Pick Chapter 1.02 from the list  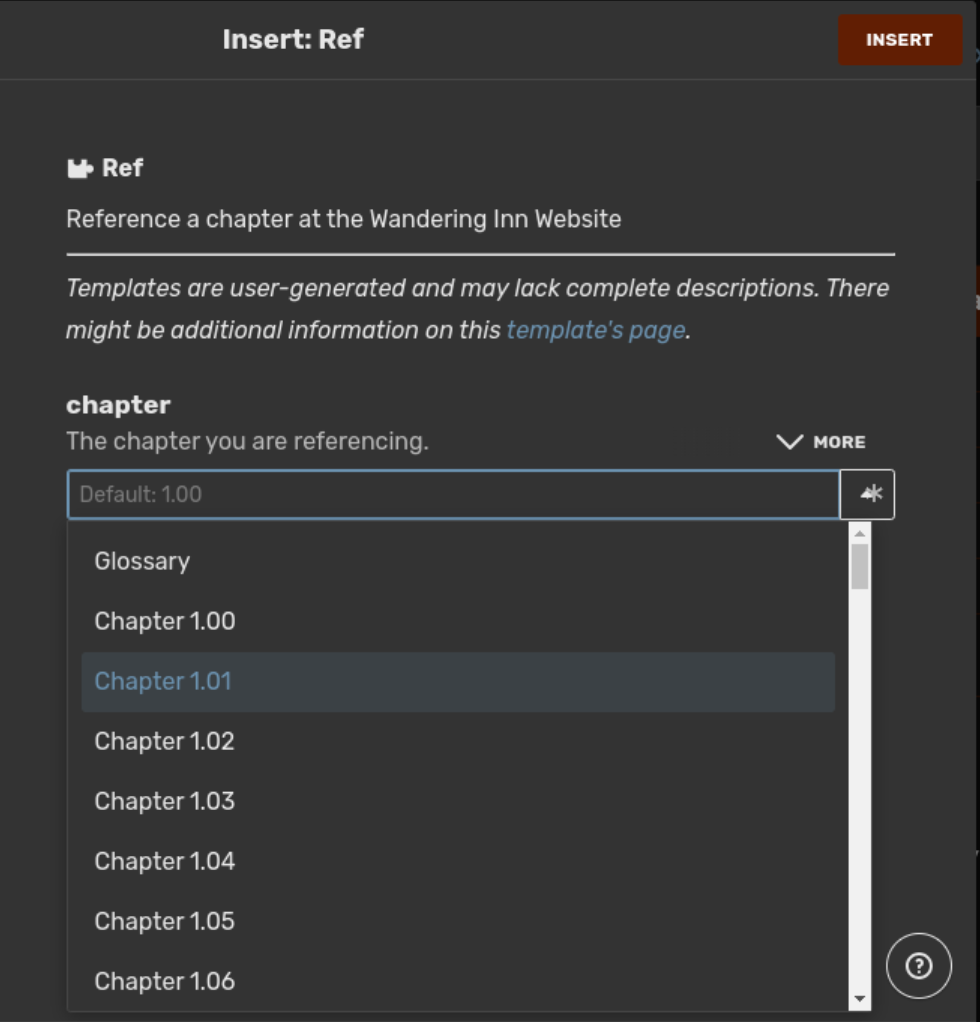(165, 741)
